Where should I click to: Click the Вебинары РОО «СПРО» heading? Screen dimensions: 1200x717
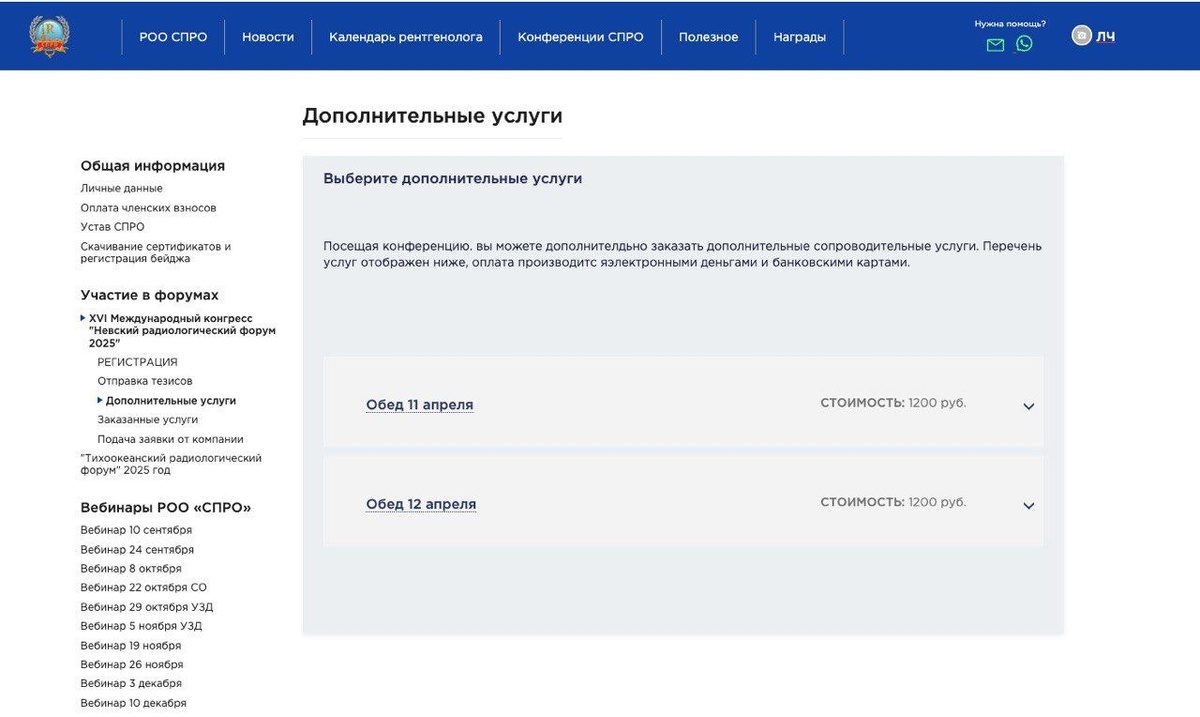pos(166,508)
